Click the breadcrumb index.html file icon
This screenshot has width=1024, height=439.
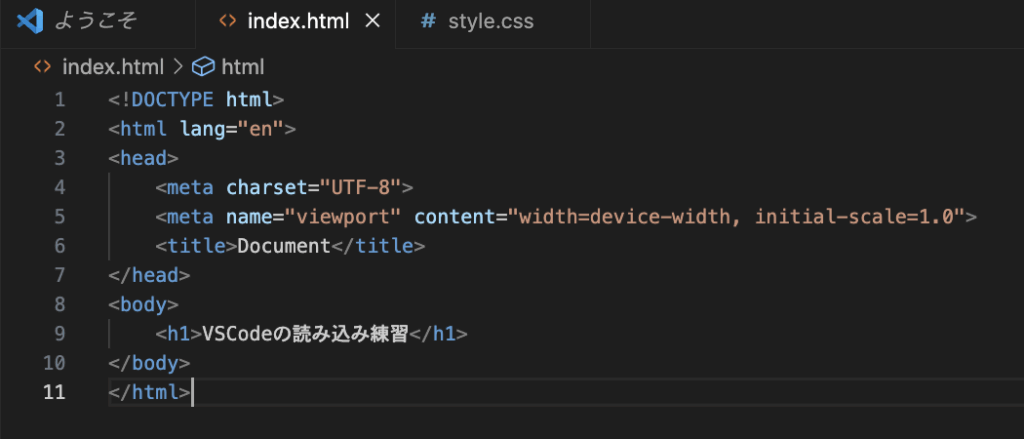[x=42, y=67]
